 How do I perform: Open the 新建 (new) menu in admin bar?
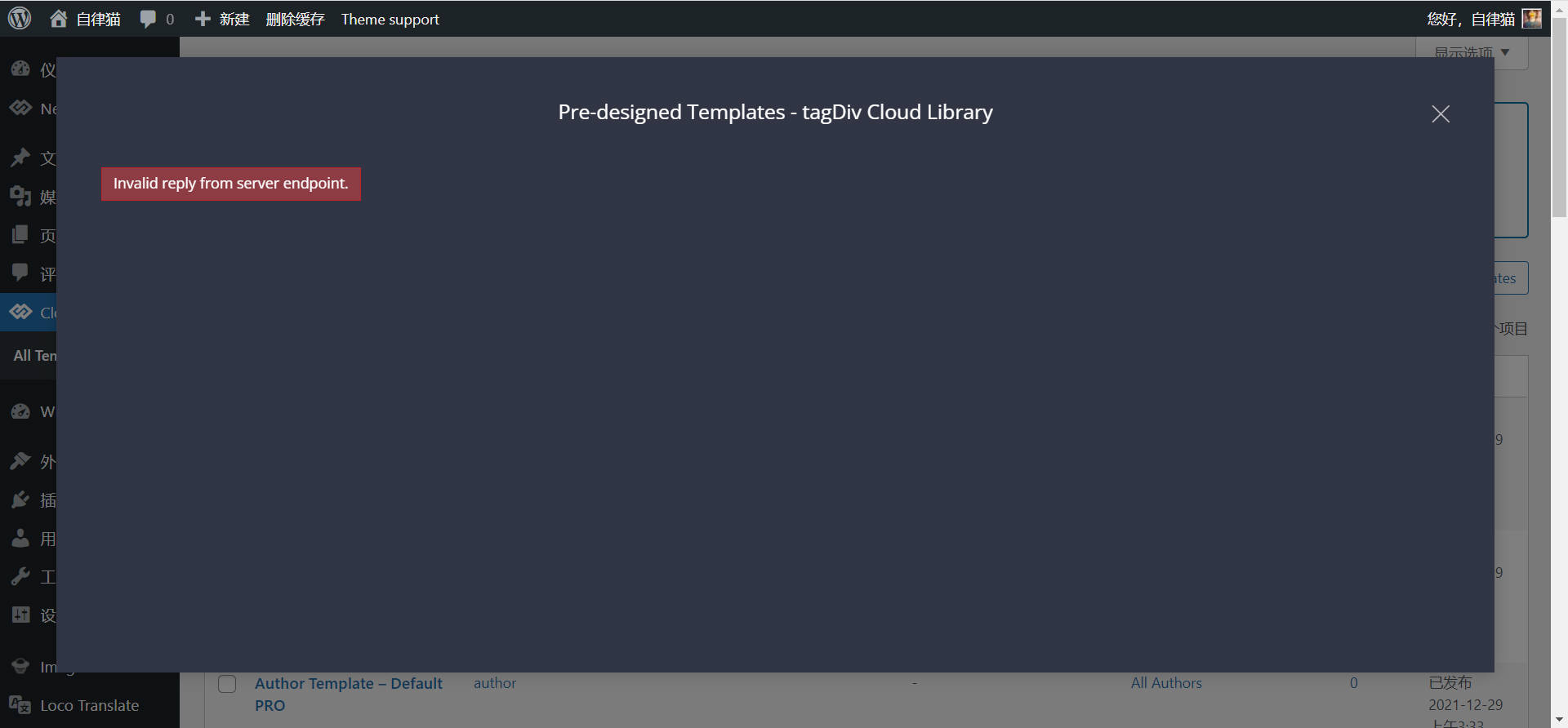click(222, 19)
